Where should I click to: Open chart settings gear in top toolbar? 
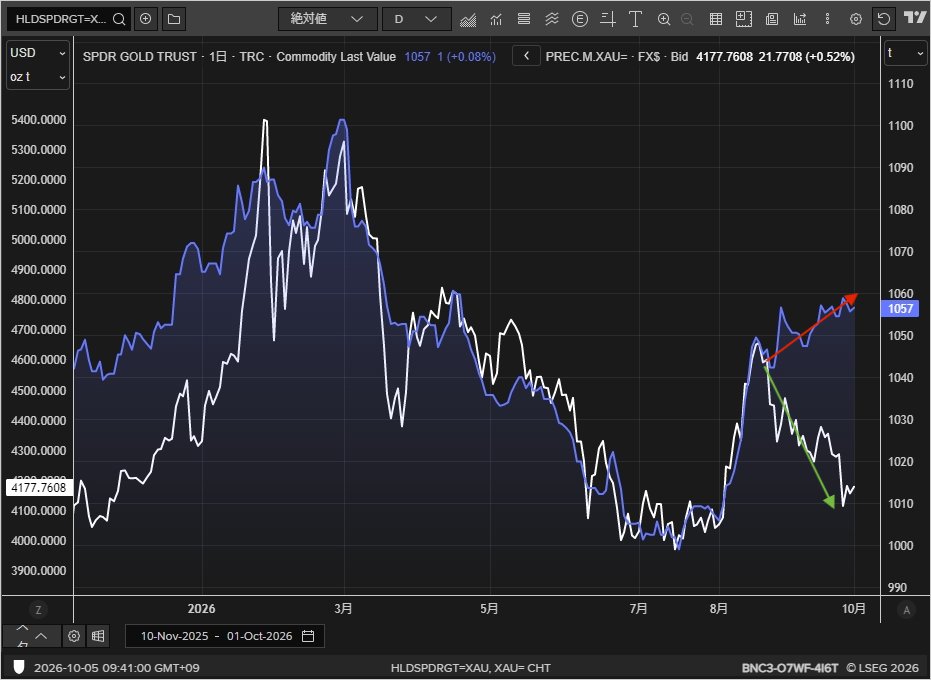coord(856,19)
